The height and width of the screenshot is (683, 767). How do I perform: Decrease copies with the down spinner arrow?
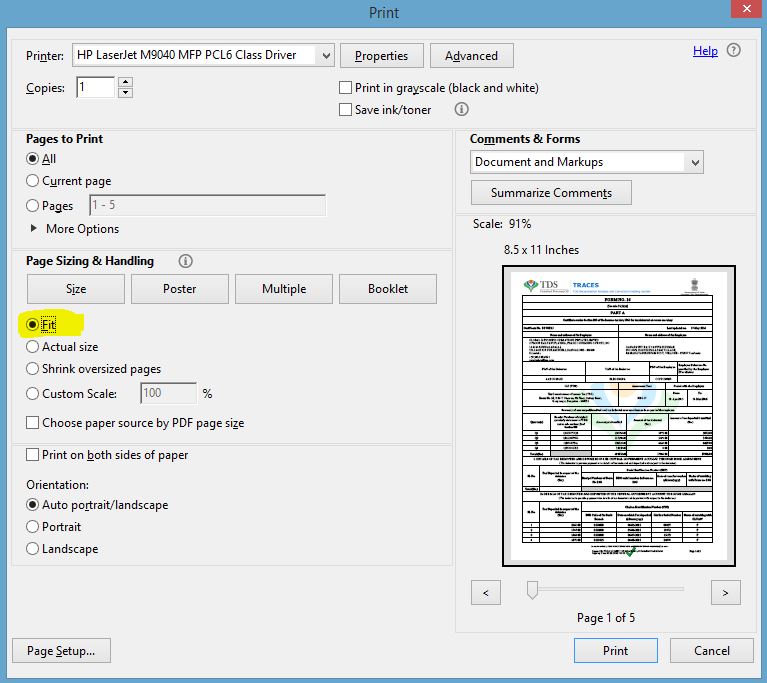coord(126,92)
